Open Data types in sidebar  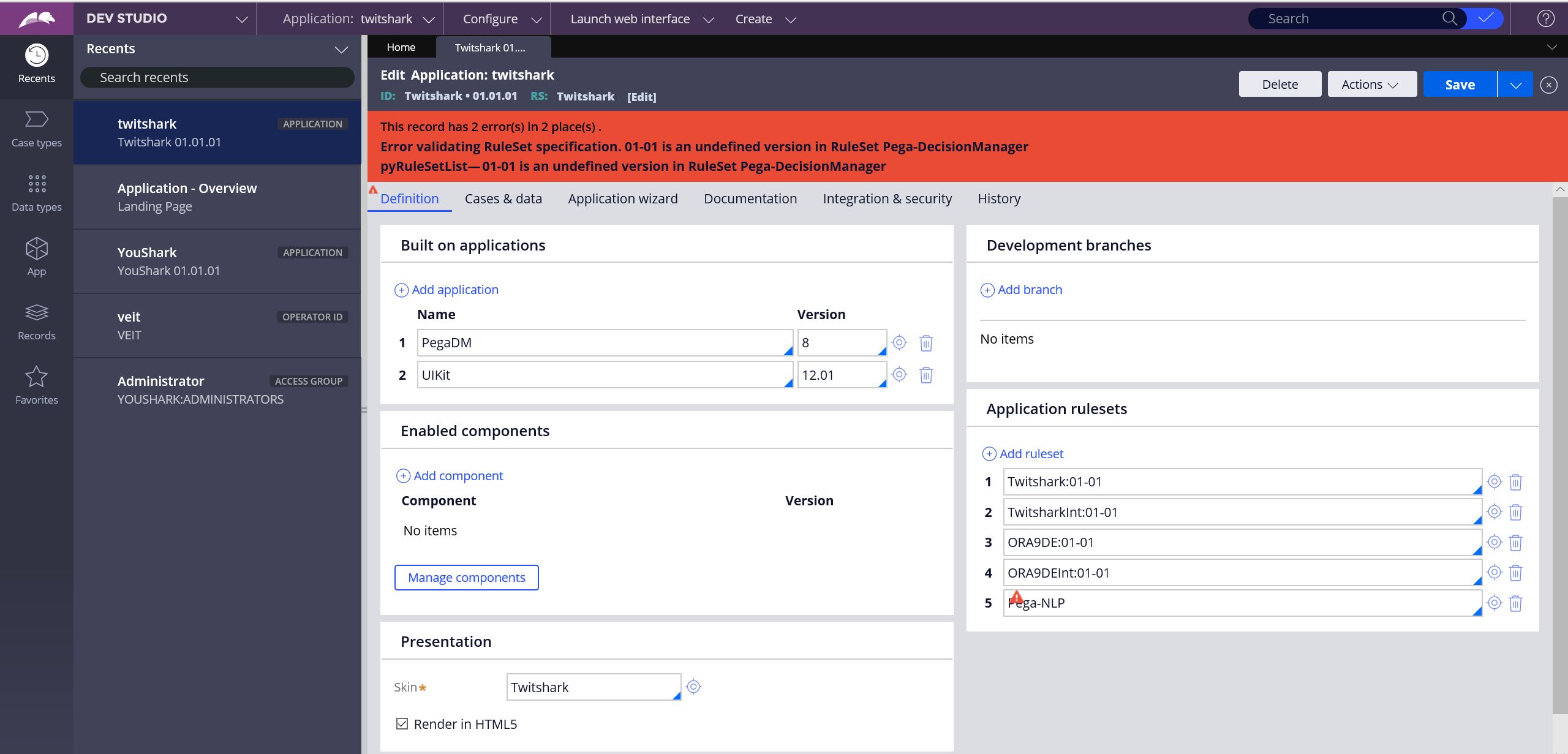pos(36,193)
